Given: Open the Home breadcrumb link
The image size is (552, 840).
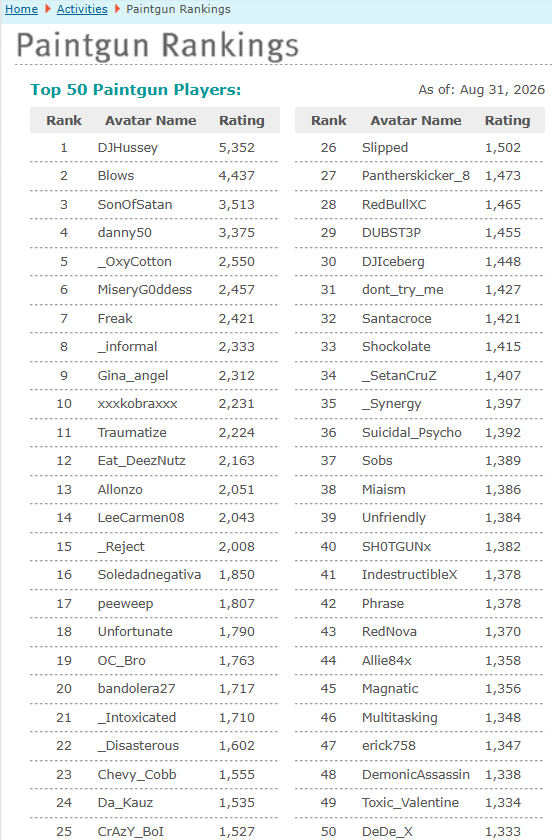Looking at the screenshot, I should [x=21, y=9].
